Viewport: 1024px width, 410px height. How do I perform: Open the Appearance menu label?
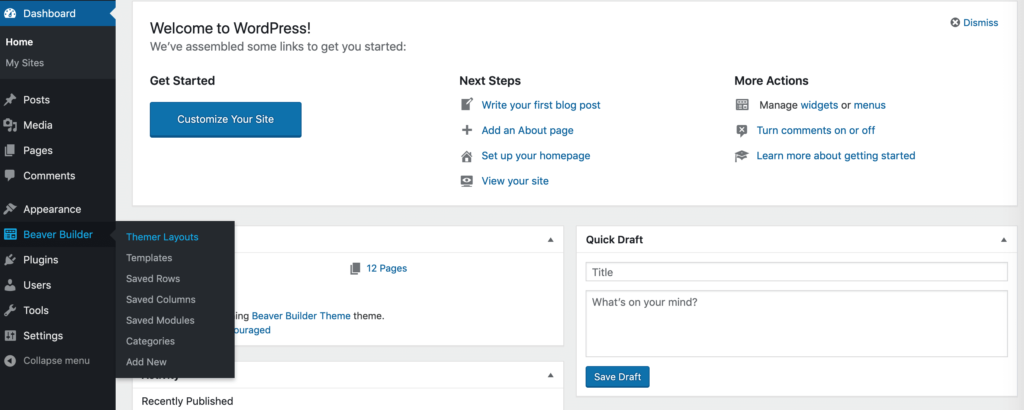tap(52, 210)
